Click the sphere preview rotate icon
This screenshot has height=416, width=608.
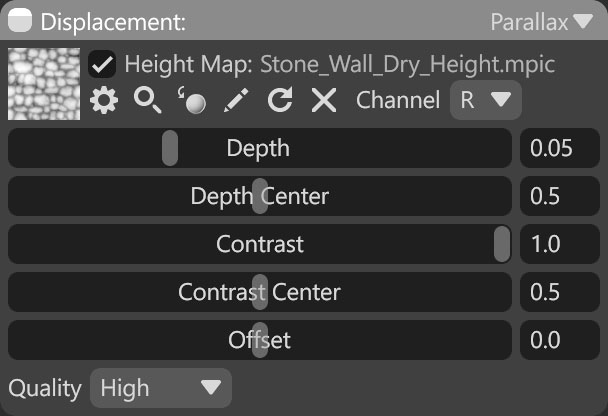tap(192, 100)
